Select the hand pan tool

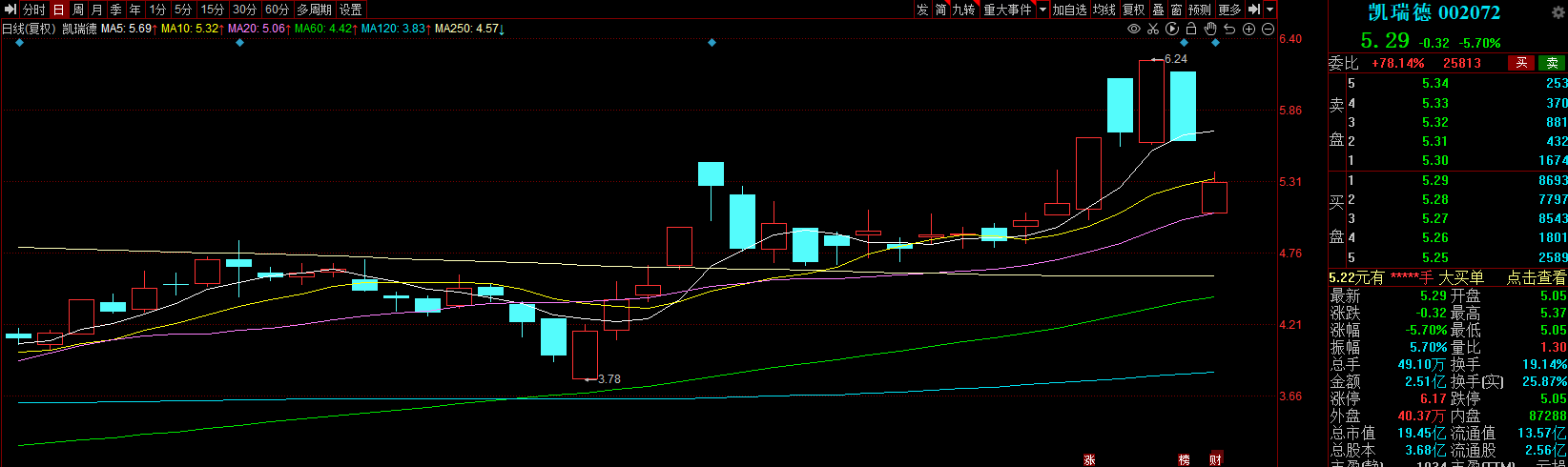(x=1210, y=29)
